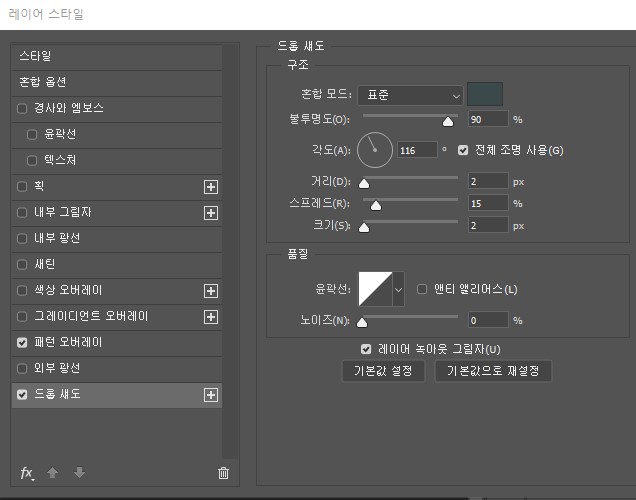This screenshot has height=500, width=636.
Task: Enable the 텍스처 checkbox
Action: coord(32,161)
